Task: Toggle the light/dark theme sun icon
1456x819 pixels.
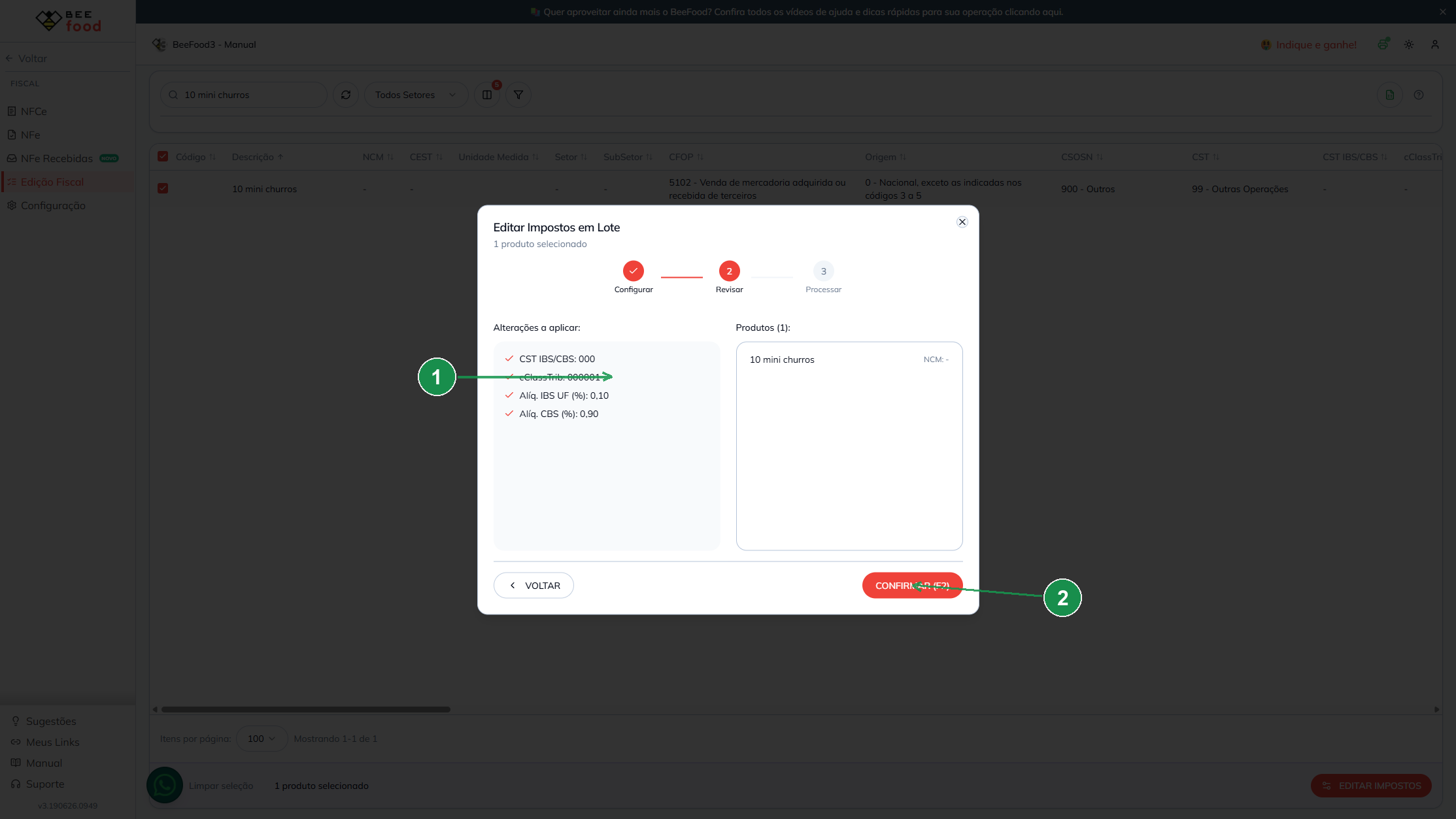Action: pos(1409,44)
